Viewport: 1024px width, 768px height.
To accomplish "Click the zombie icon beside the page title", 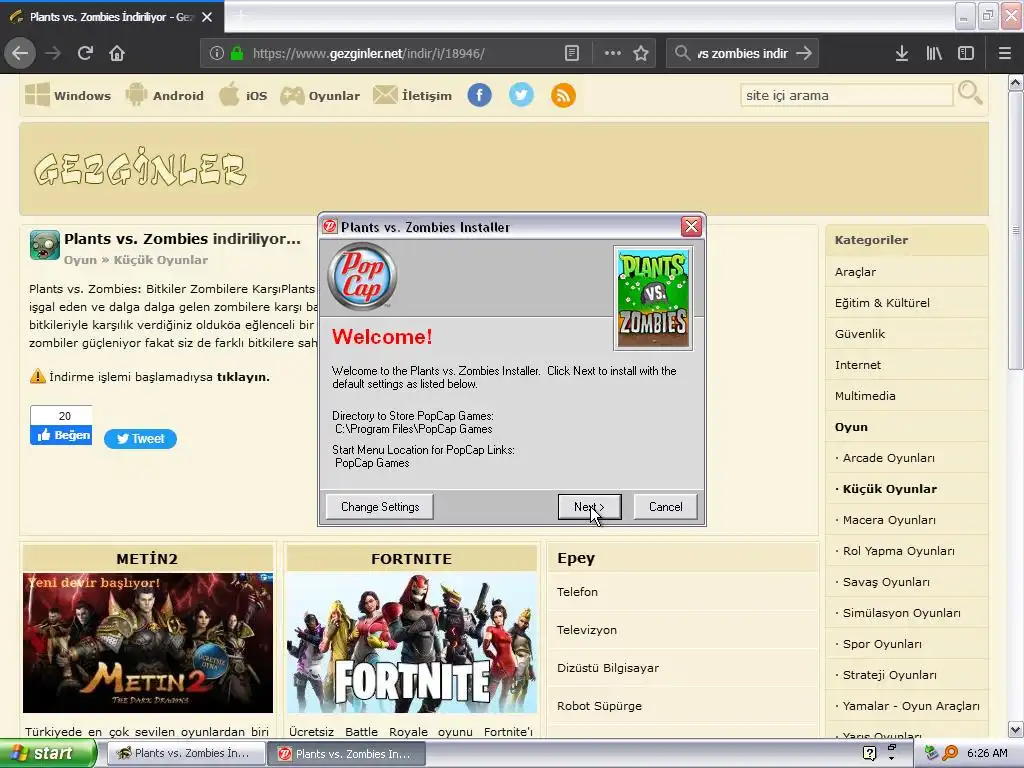I will coord(44,245).
